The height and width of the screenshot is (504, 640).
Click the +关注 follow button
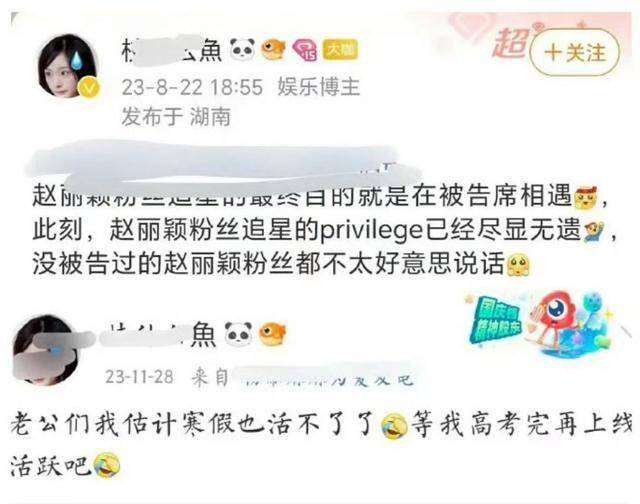574,53
